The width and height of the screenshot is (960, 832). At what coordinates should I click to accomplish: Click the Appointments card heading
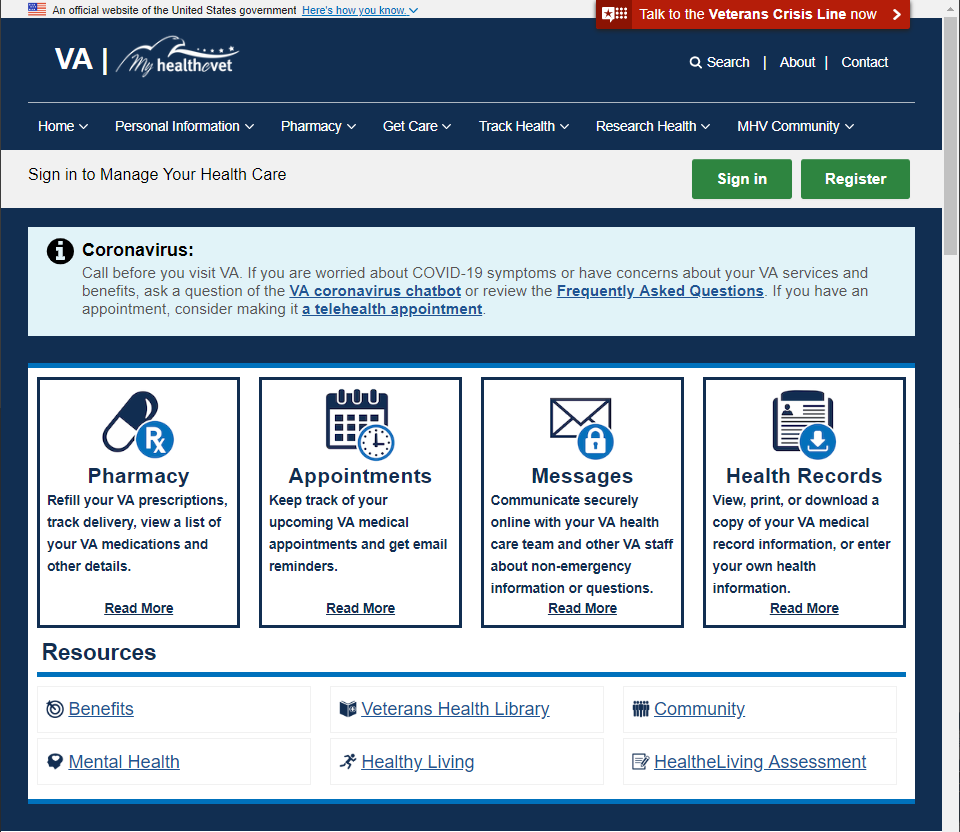pos(360,476)
